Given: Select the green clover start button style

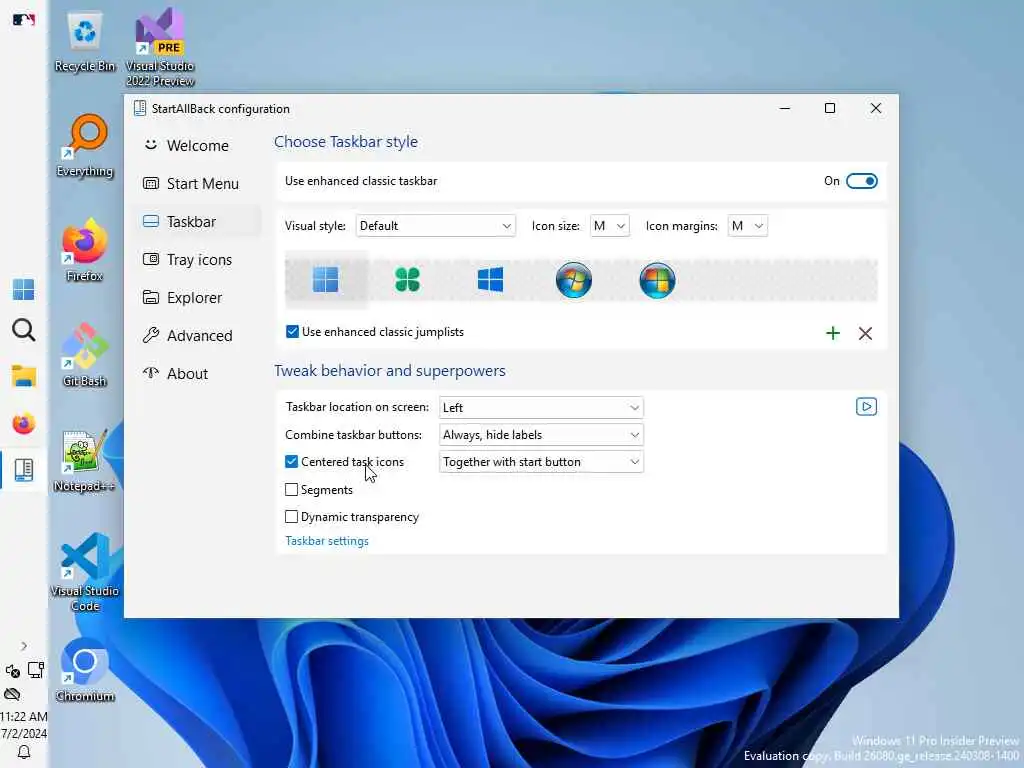Looking at the screenshot, I should [408, 280].
